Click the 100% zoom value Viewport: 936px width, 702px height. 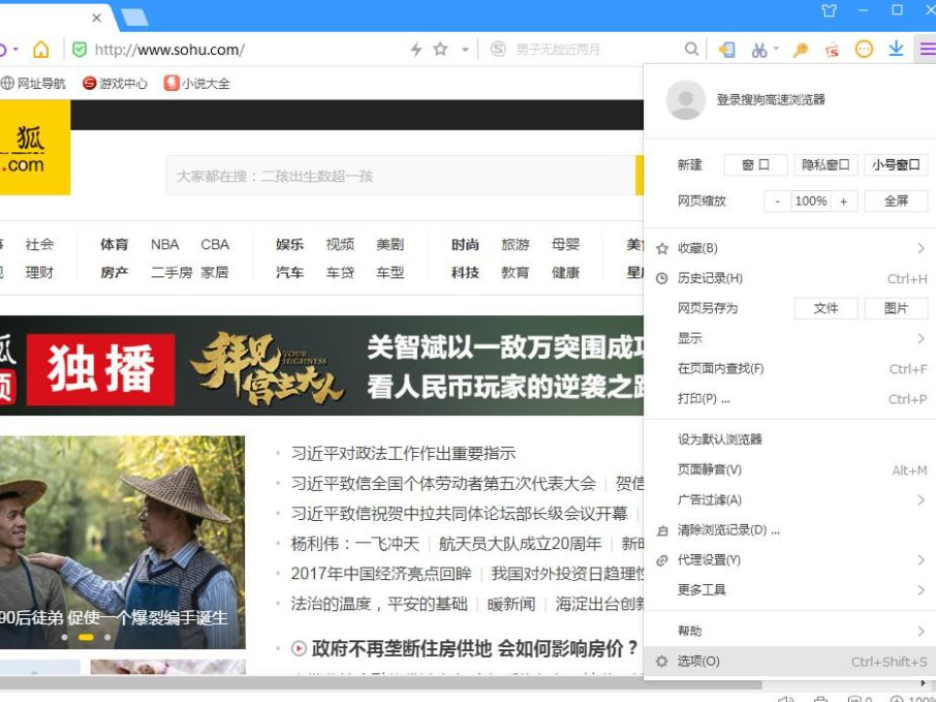[x=811, y=201]
